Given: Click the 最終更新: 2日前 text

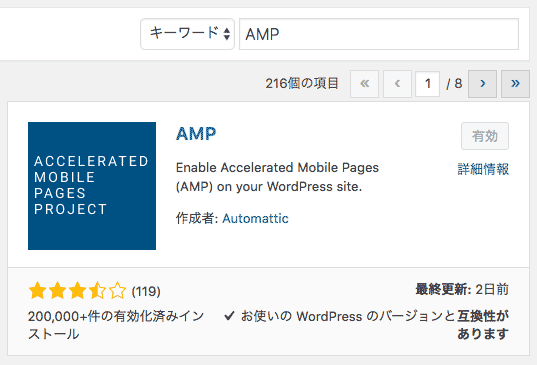Looking at the screenshot, I should click(462, 289).
